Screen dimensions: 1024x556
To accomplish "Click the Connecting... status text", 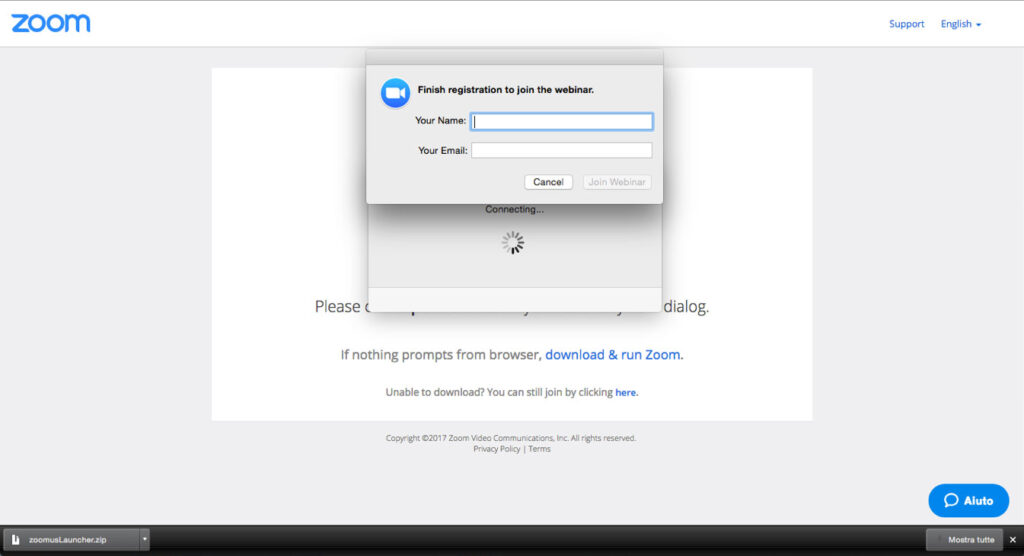I will pyautogui.click(x=514, y=210).
